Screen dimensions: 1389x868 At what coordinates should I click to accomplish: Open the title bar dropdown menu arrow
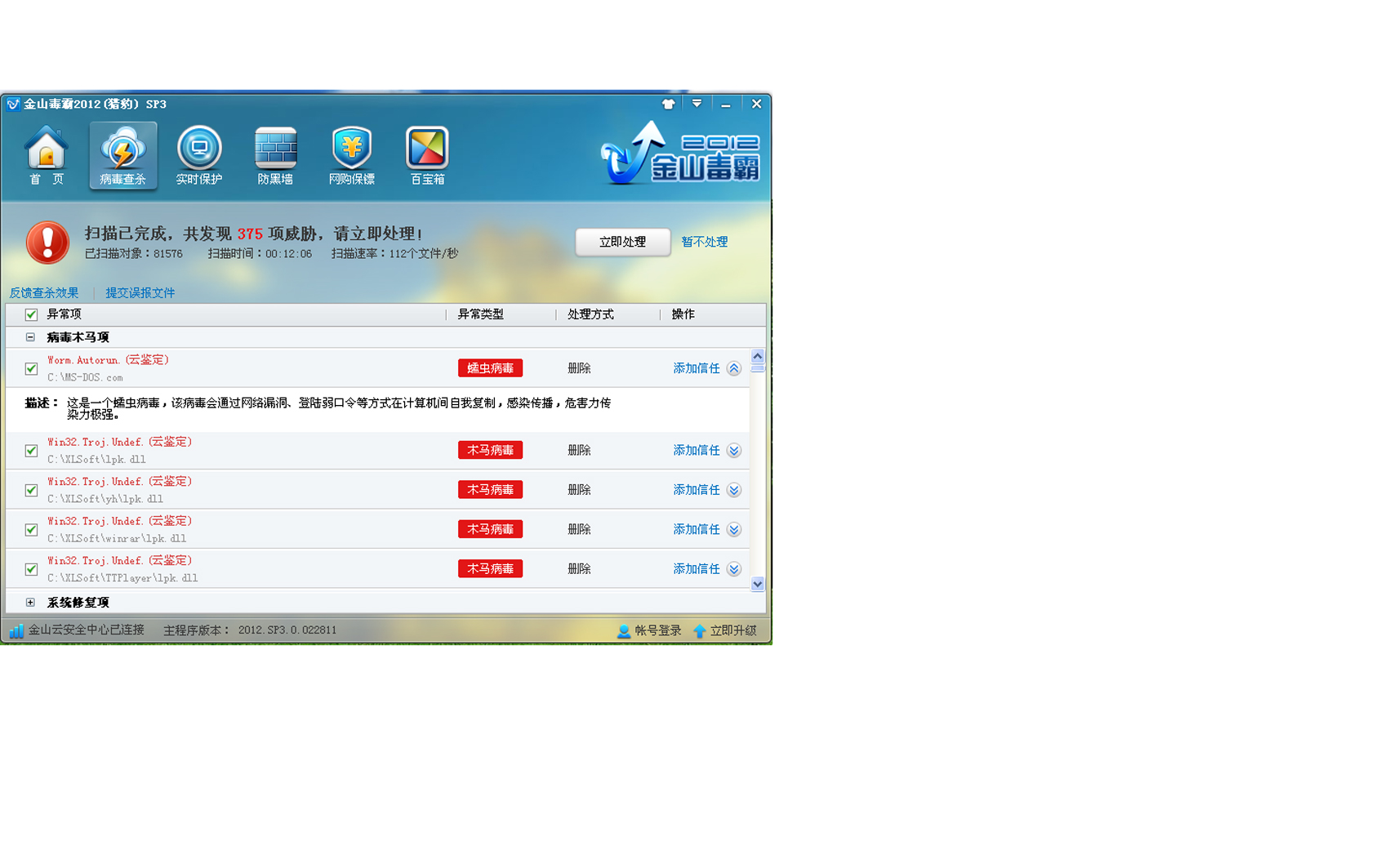pos(697,104)
